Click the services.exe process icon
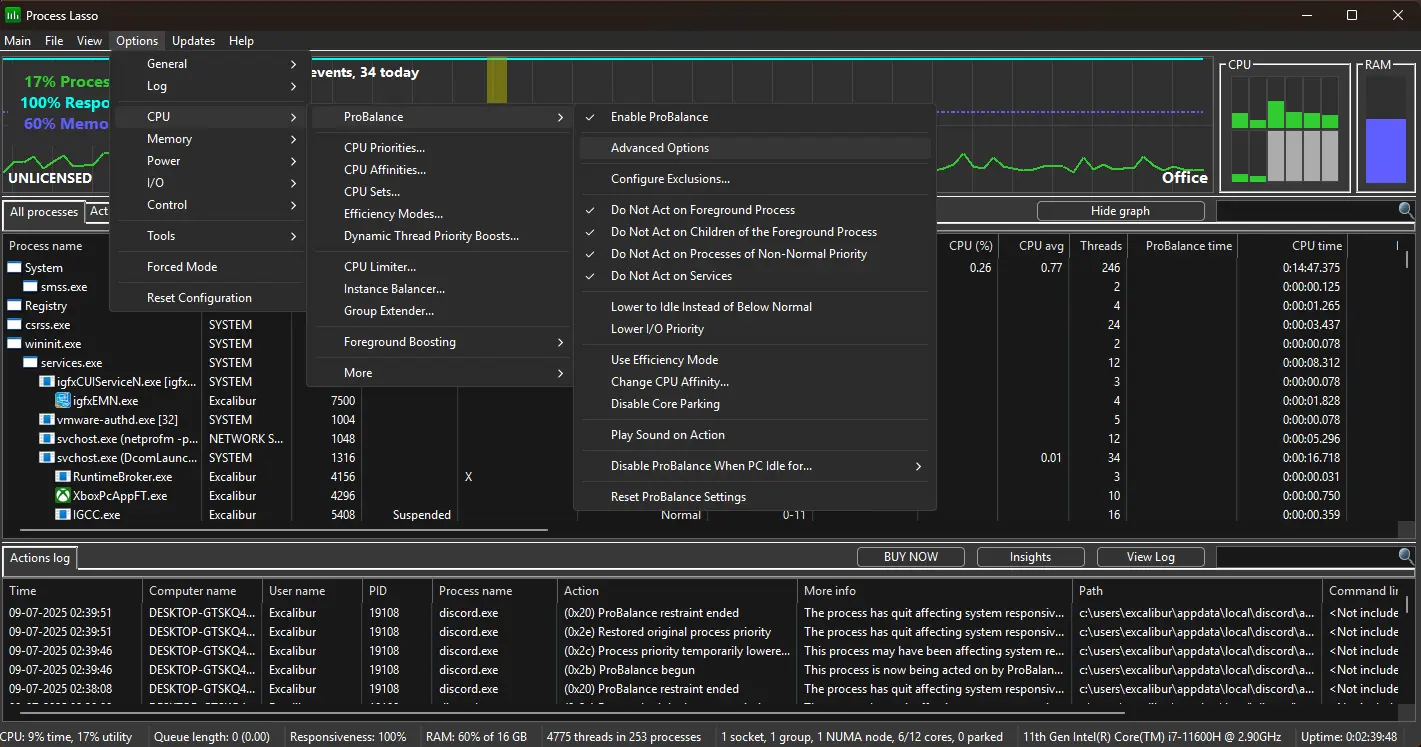 [30, 363]
